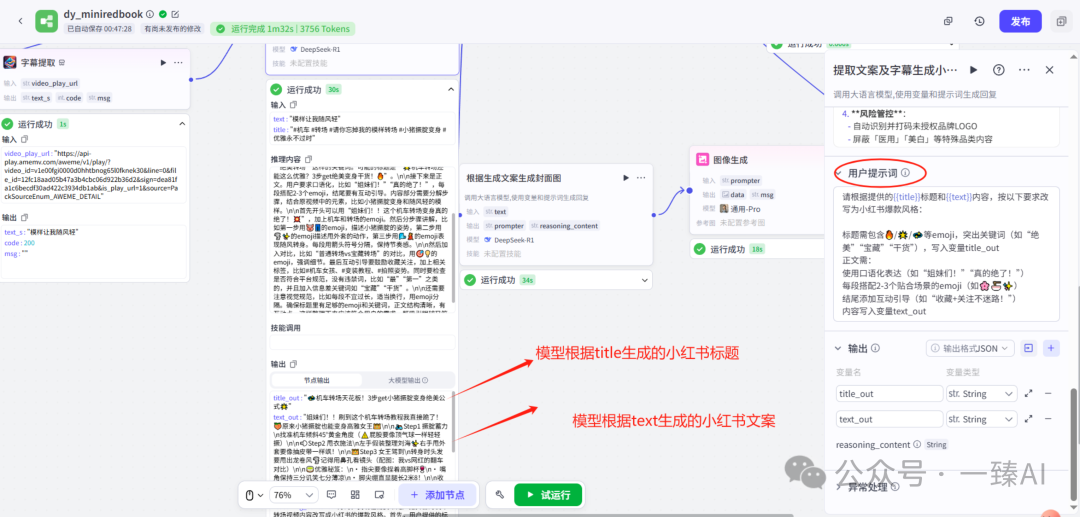
Task: Expand 图像生成 运行成功 18s result panel
Action: pos(756,249)
